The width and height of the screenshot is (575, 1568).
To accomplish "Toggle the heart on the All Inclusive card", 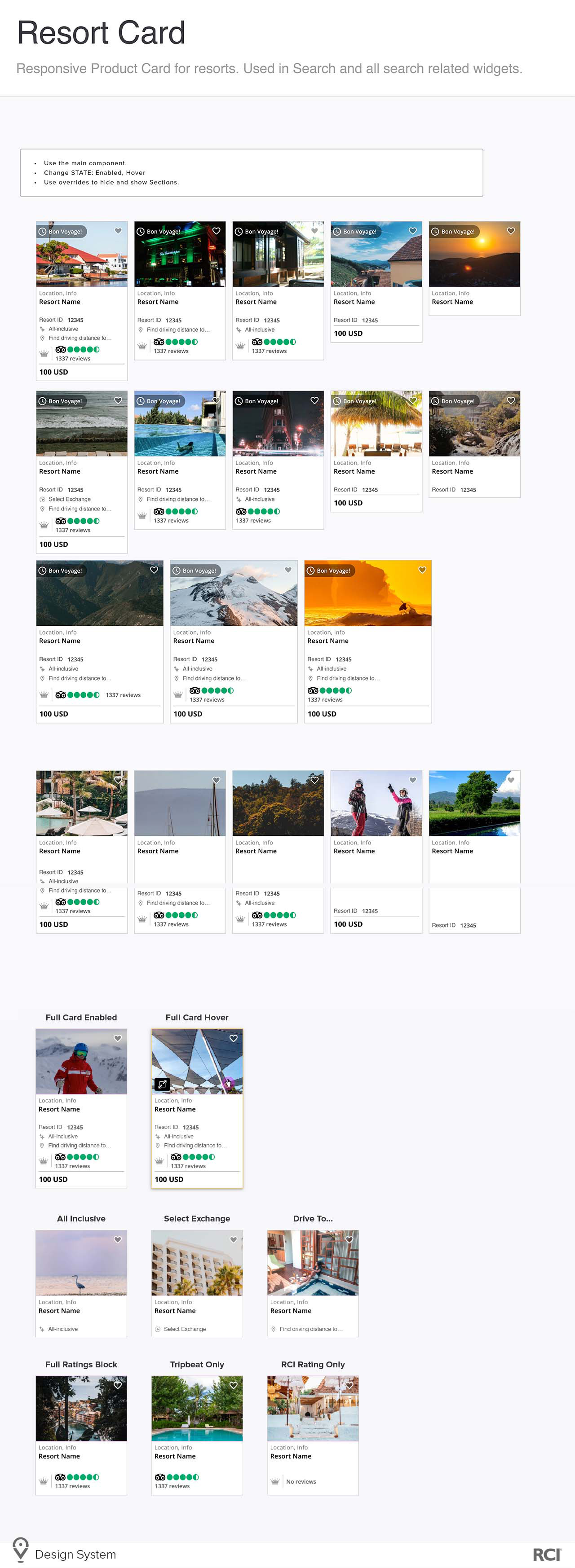I will click(x=118, y=1239).
